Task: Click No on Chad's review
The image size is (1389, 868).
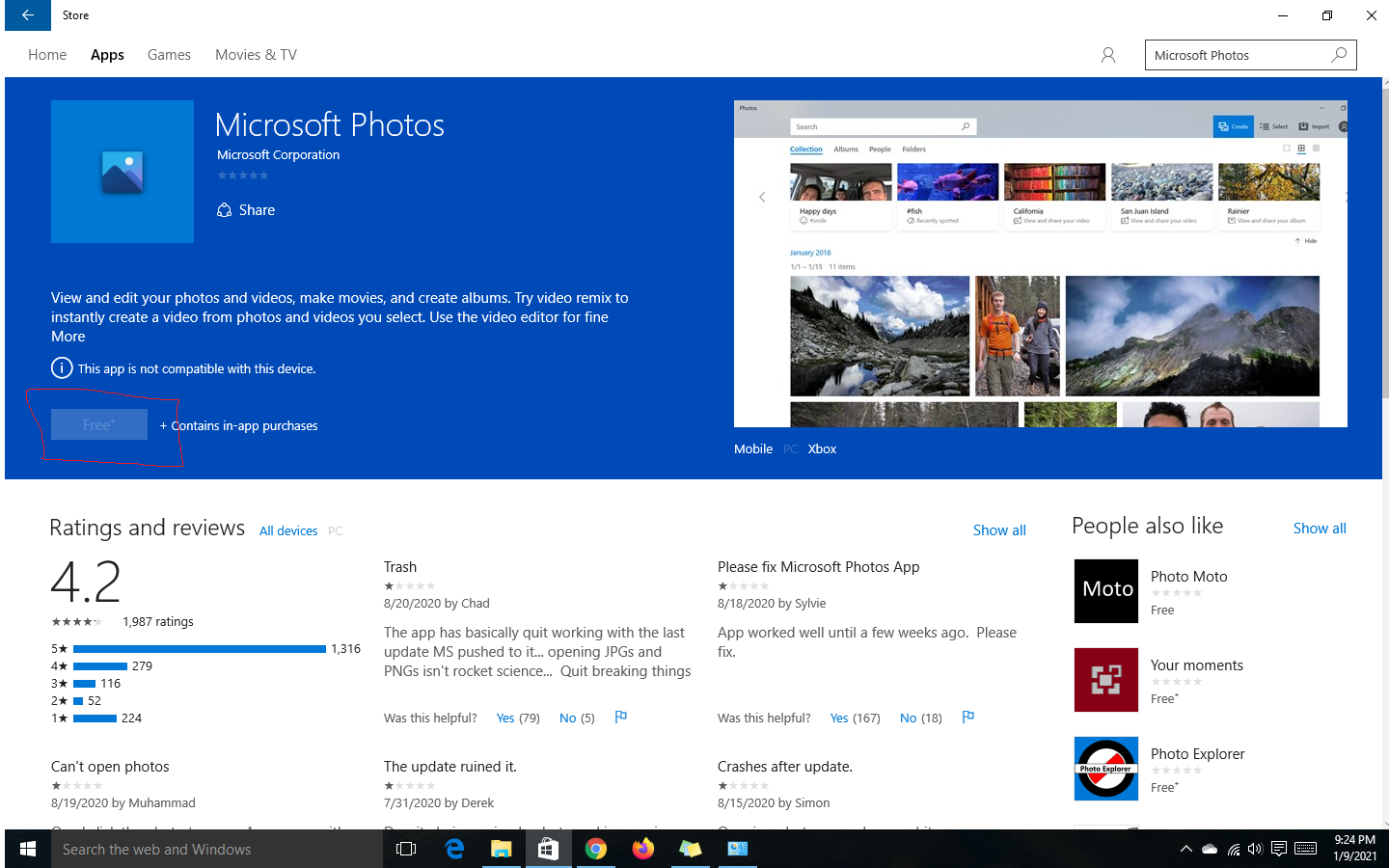Action: (577, 718)
